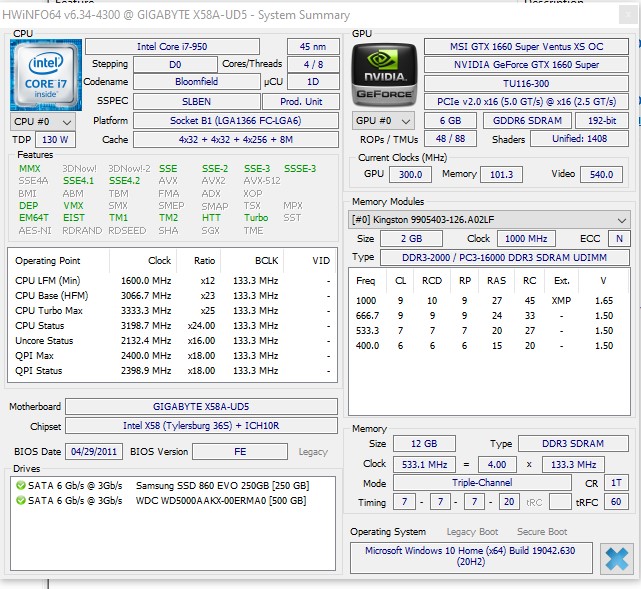This screenshot has width=641, height=589.
Task: Select the XMP 1000 MHz timing row
Action: tap(488, 300)
